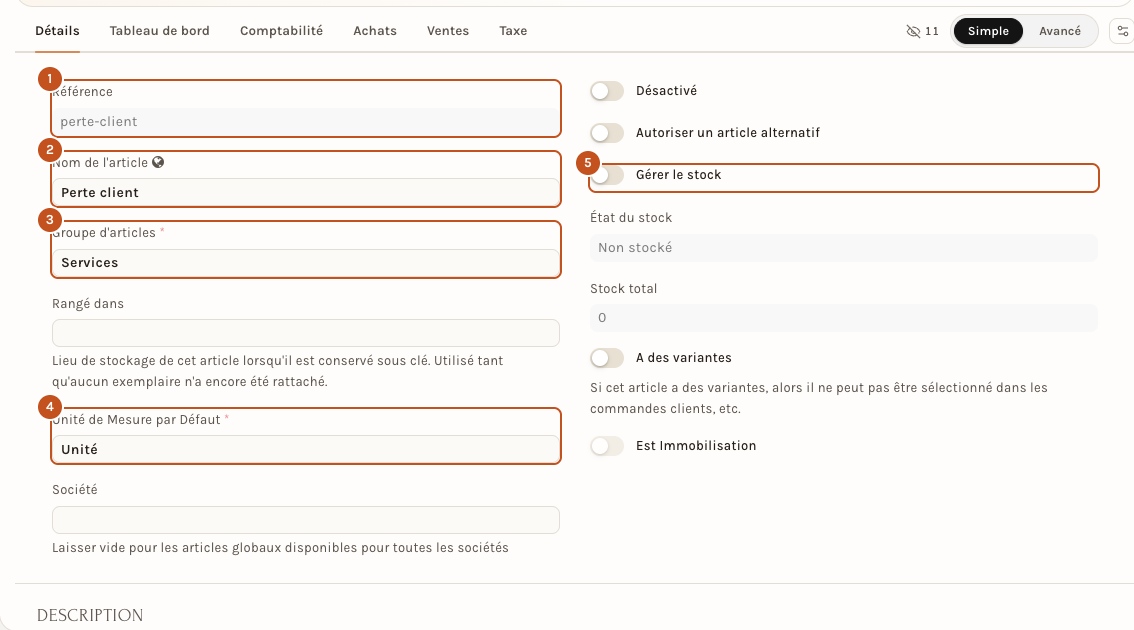Open the form settings sliders icon
Image resolution: width=1134 pixels, height=630 pixels.
[x=1122, y=31]
